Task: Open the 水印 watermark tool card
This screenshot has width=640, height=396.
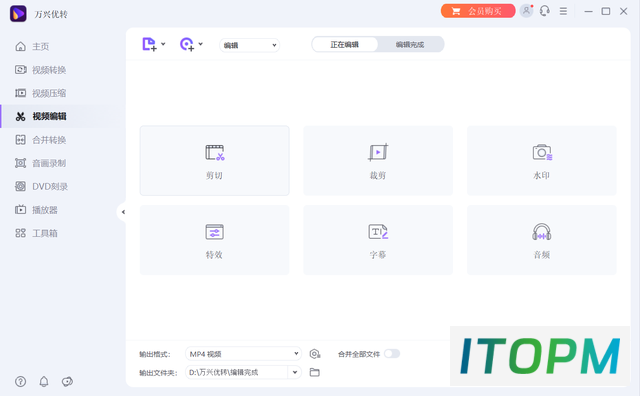Action: click(542, 160)
